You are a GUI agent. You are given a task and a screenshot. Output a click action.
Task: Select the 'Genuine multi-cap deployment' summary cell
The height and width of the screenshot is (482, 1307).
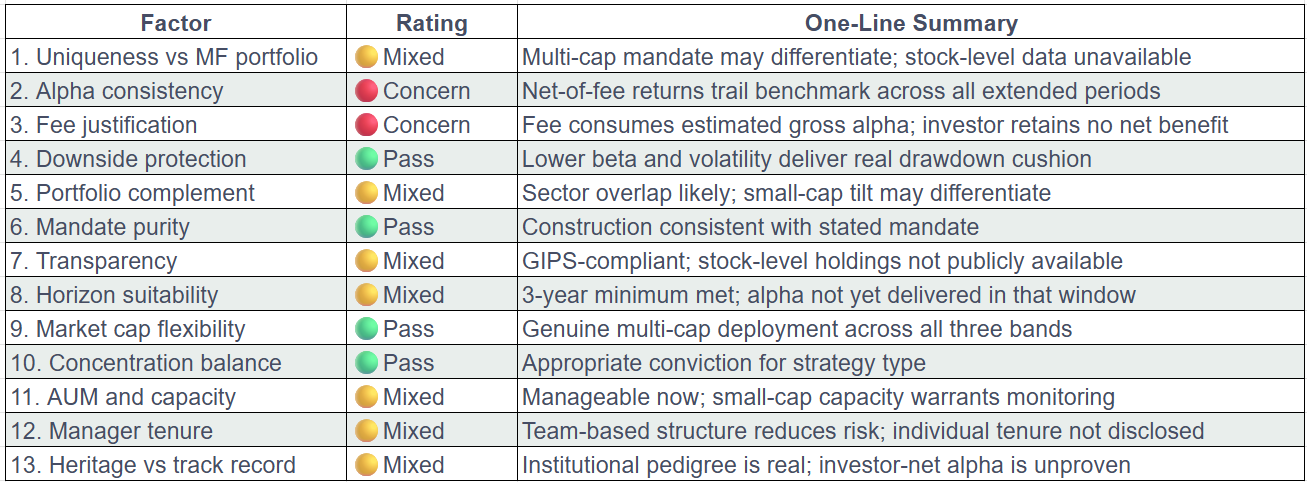pyautogui.click(x=911, y=329)
